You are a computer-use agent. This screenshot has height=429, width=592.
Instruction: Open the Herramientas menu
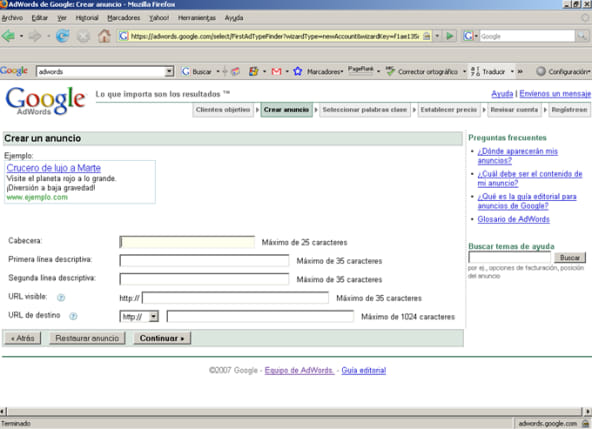coord(197,18)
